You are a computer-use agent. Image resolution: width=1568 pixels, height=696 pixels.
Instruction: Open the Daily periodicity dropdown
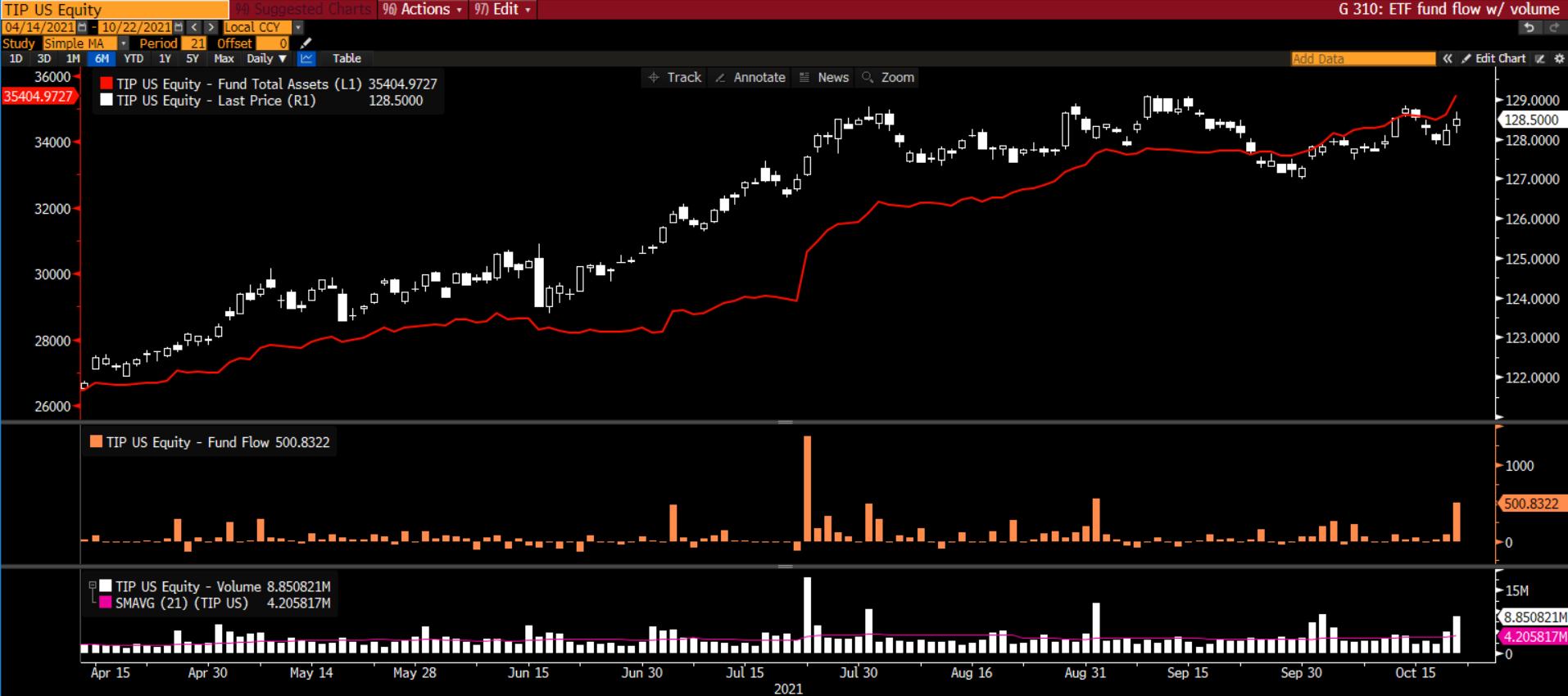click(x=266, y=58)
